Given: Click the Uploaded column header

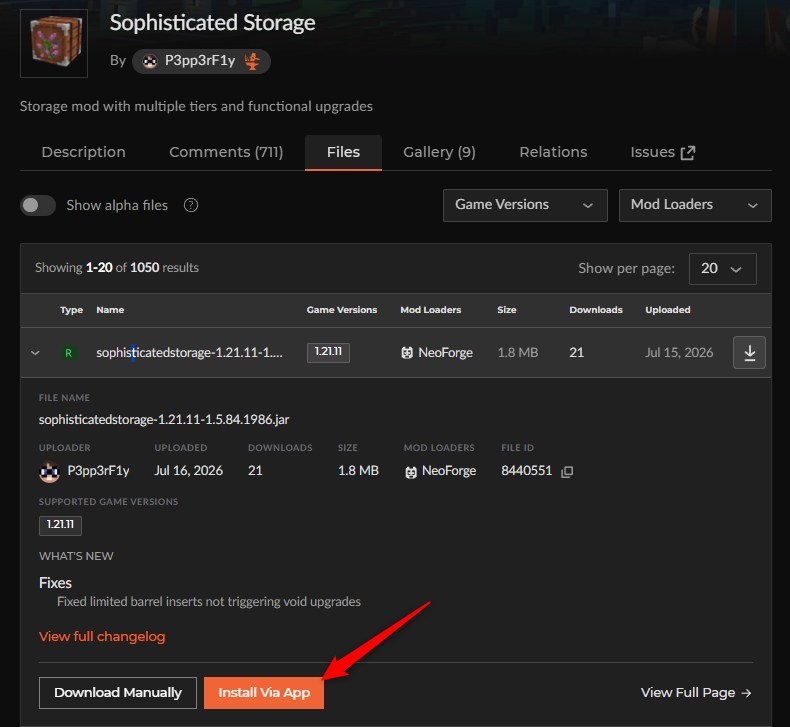Looking at the screenshot, I should (x=668, y=310).
